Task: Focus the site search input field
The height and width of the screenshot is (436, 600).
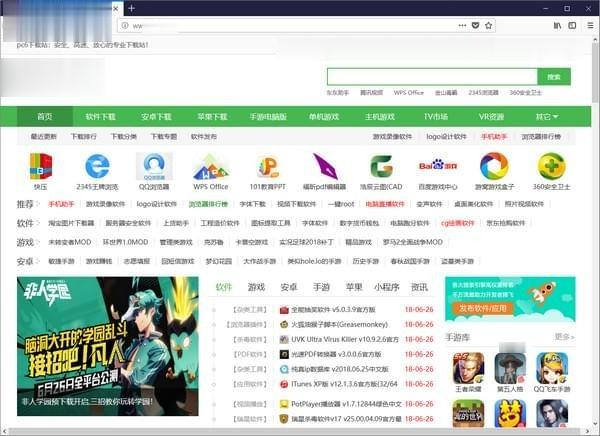Action: [x=432, y=77]
